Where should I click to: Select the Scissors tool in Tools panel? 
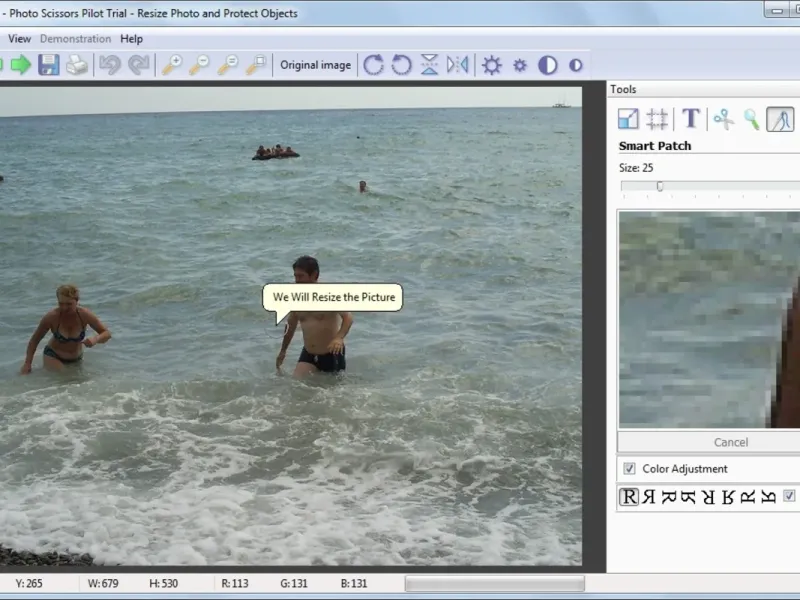pos(723,119)
